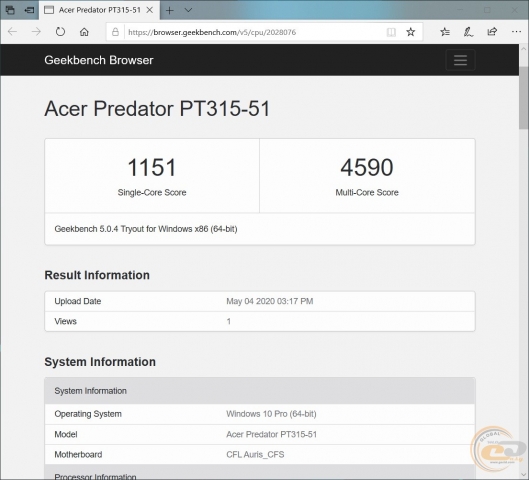Open the Favorites hub icon
Viewport: 529px width, 480px height.
tap(445, 32)
